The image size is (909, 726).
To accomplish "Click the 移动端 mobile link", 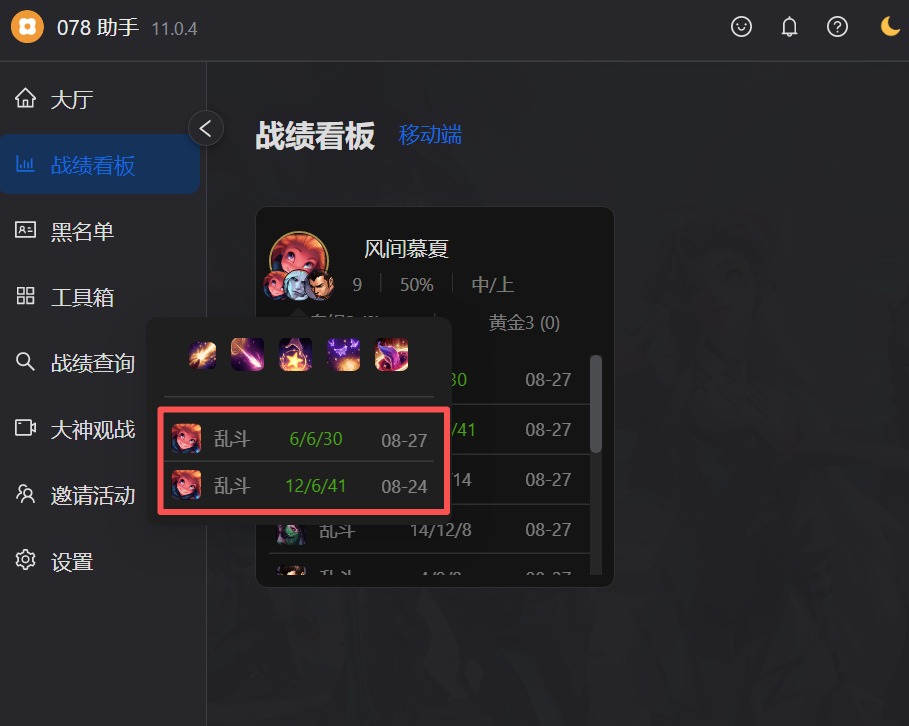I will click(x=430, y=135).
